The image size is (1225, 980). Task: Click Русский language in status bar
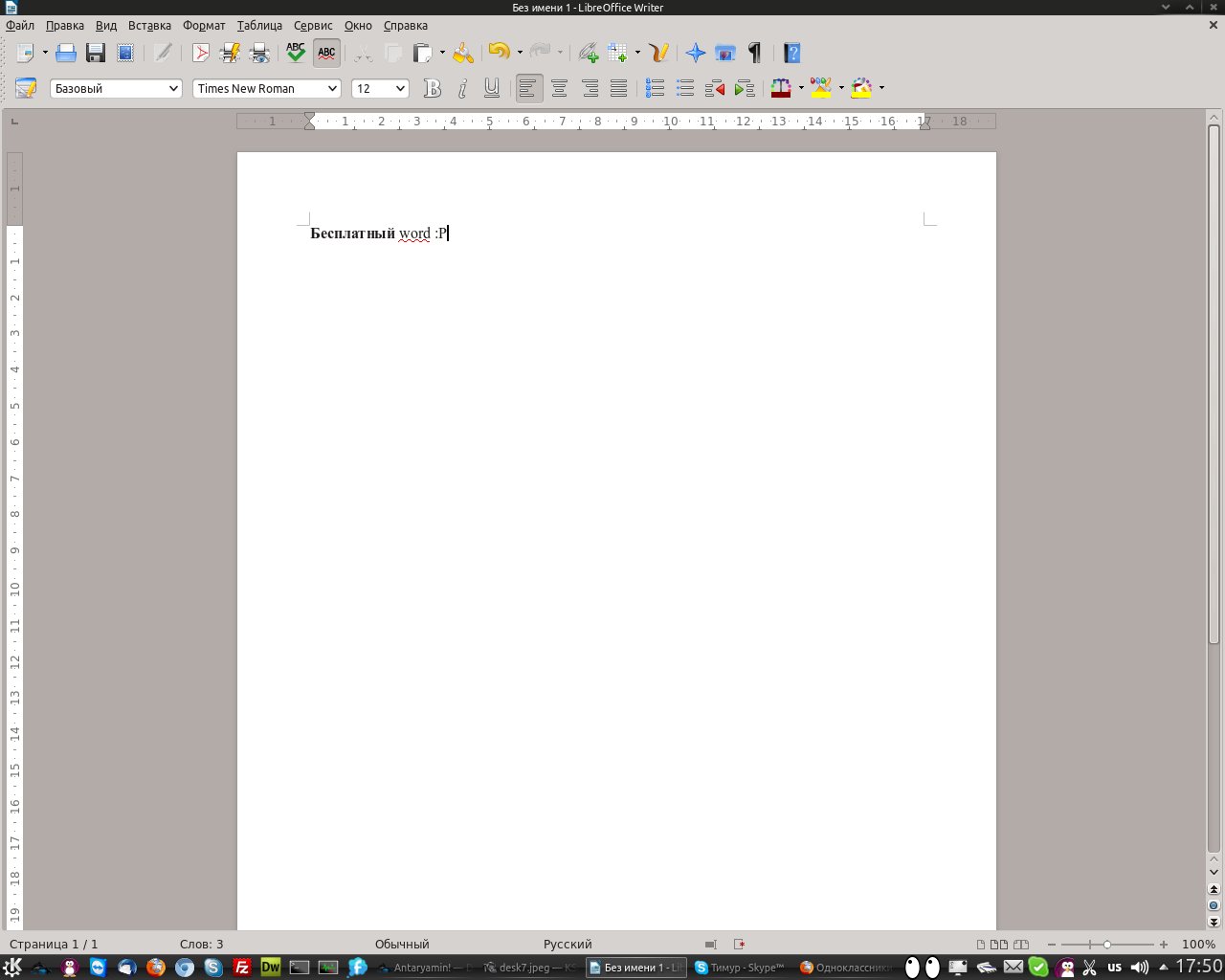(x=568, y=945)
